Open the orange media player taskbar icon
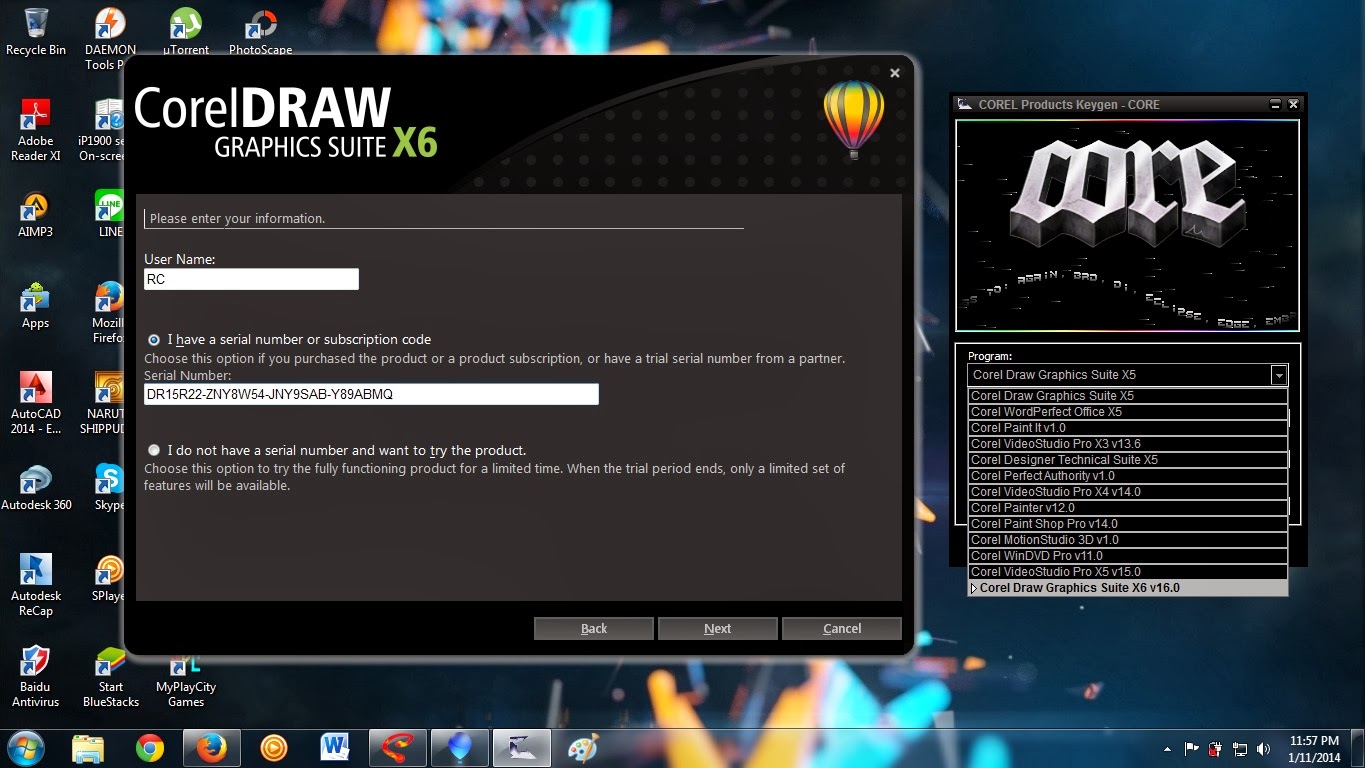Viewport: 1366px width, 768px height. (273, 747)
